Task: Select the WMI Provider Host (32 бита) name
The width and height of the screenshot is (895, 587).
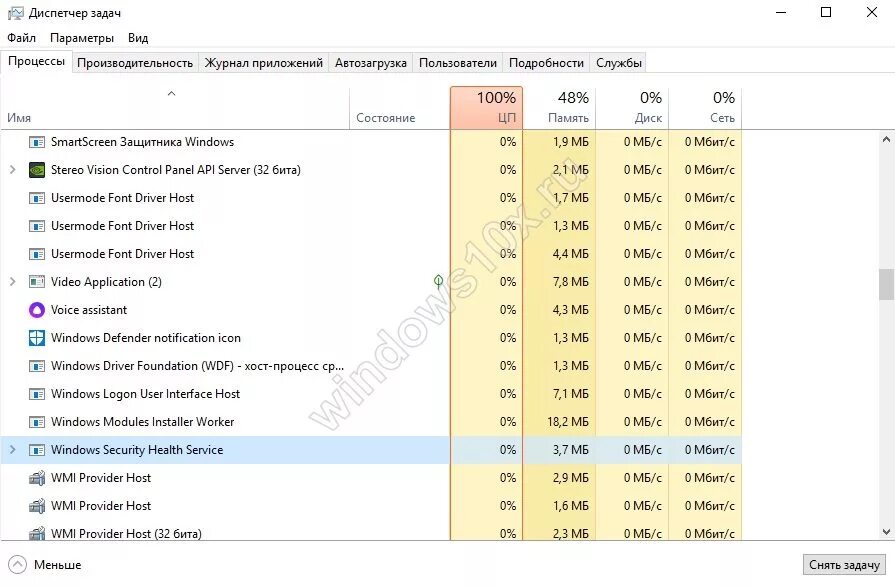Action: 126,533
